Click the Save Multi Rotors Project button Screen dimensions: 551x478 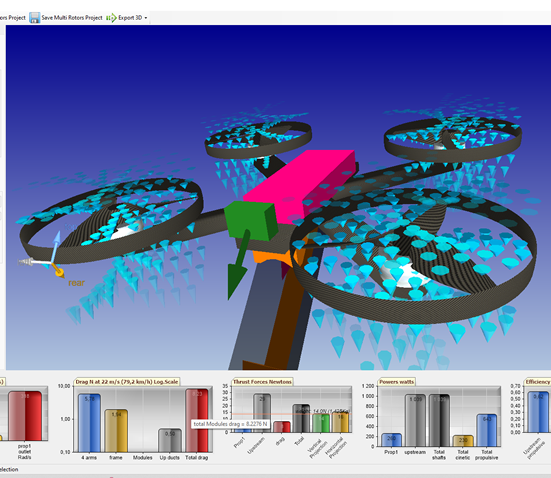66,18
